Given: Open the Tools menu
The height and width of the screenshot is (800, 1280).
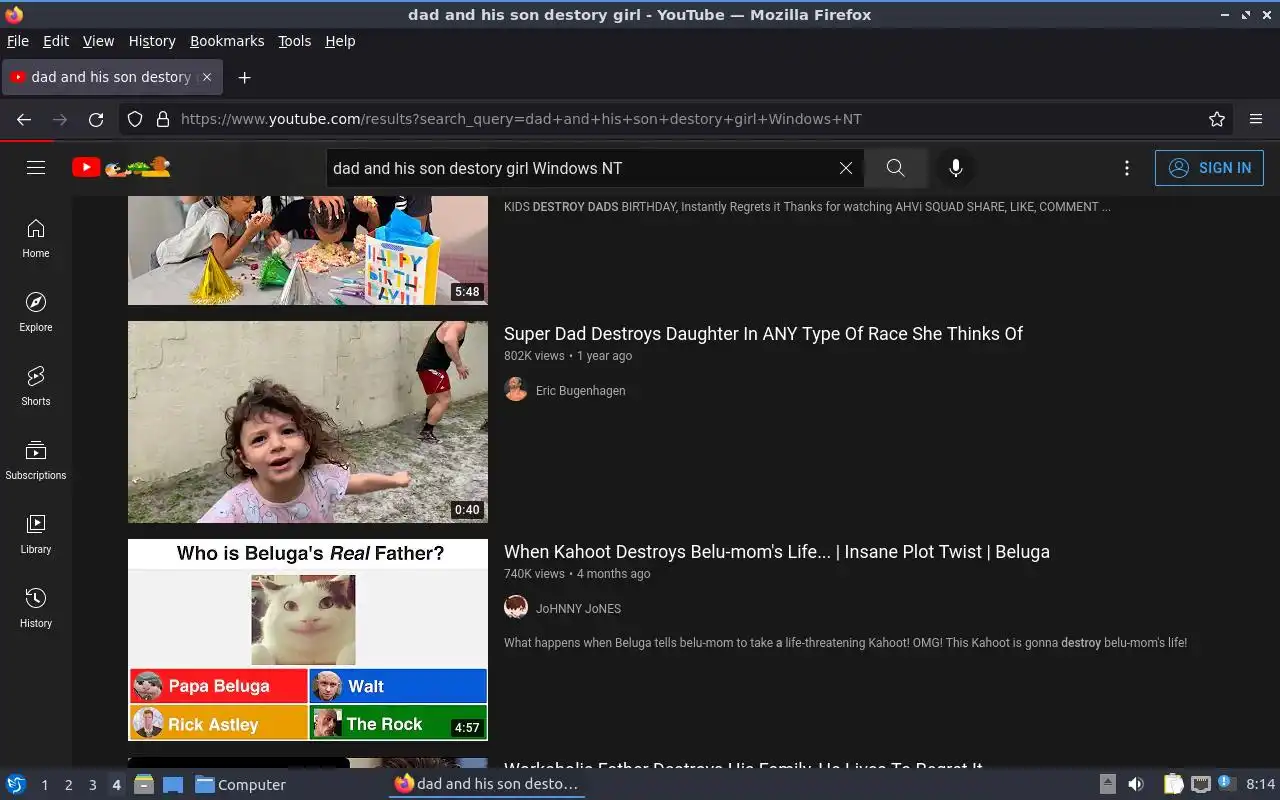Looking at the screenshot, I should (295, 41).
